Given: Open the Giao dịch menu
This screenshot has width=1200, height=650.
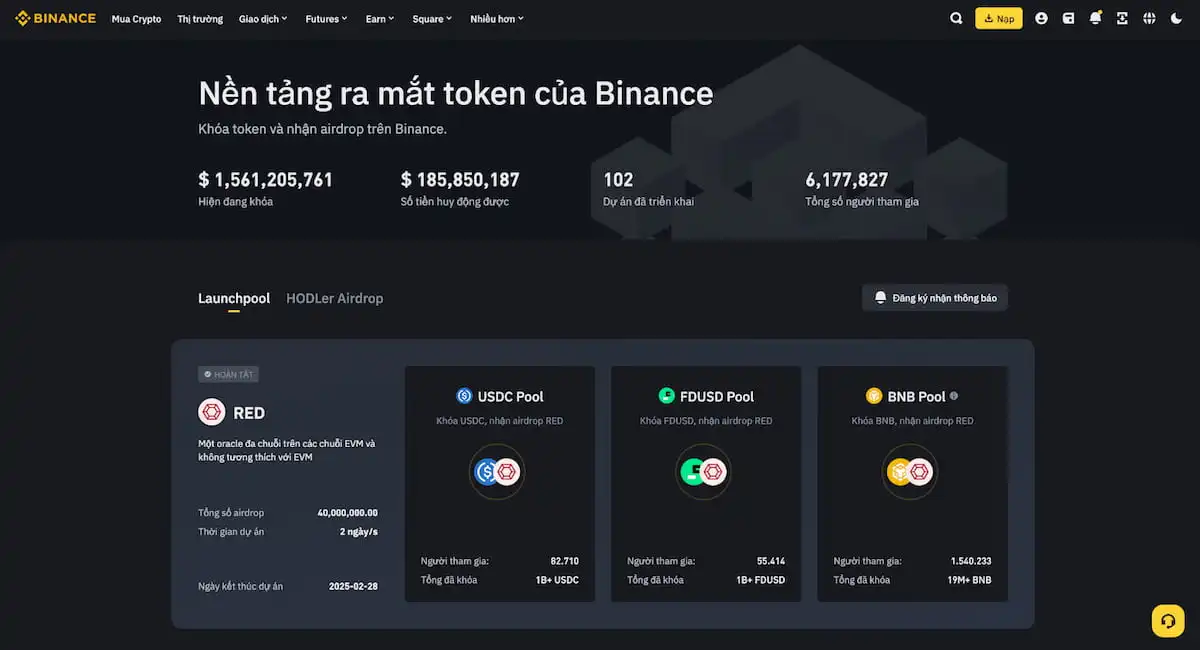Looking at the screenshot, I should tap(262, 18).
